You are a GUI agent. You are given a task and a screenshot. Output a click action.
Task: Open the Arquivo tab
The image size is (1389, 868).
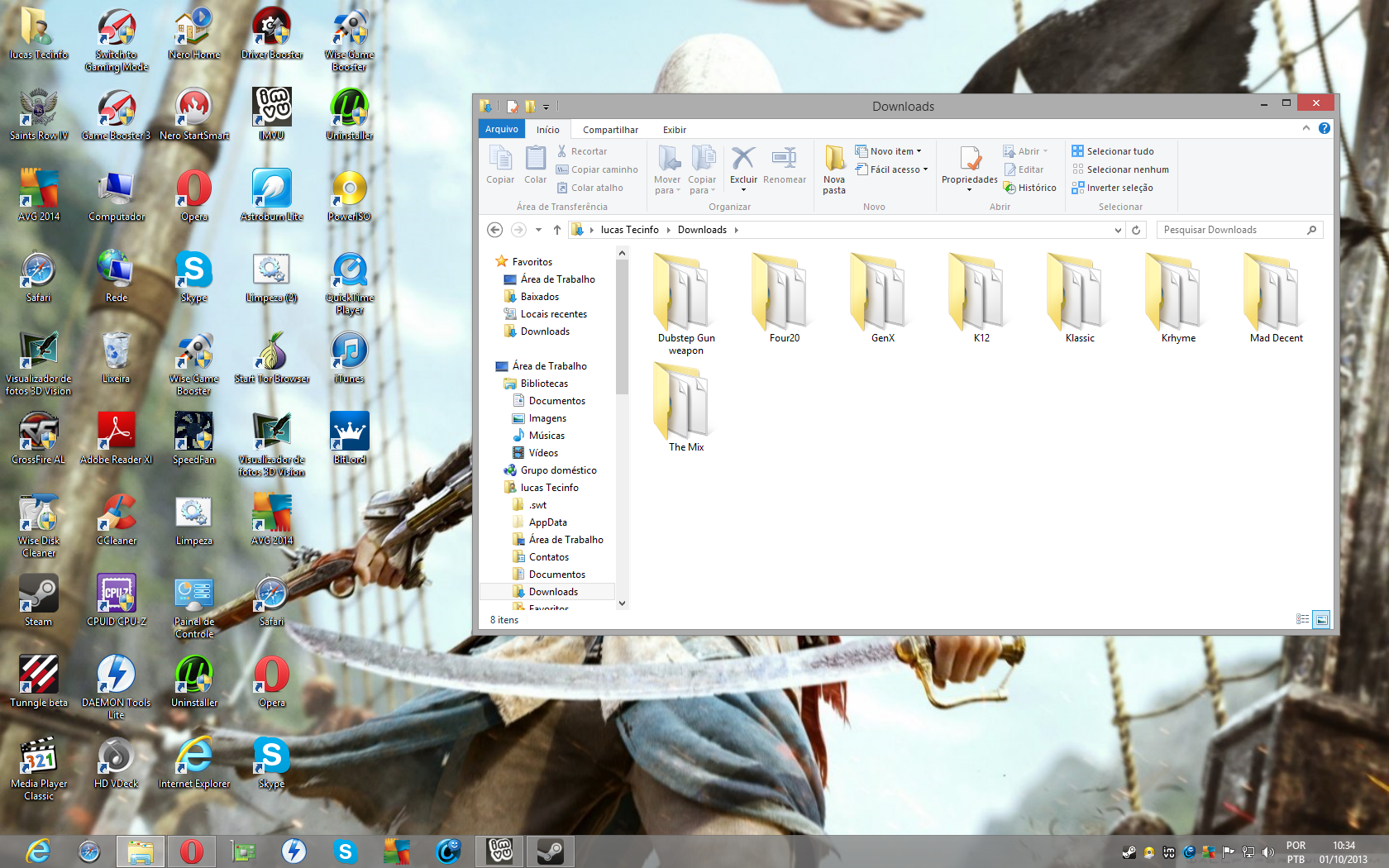click(x=502, y=129)
